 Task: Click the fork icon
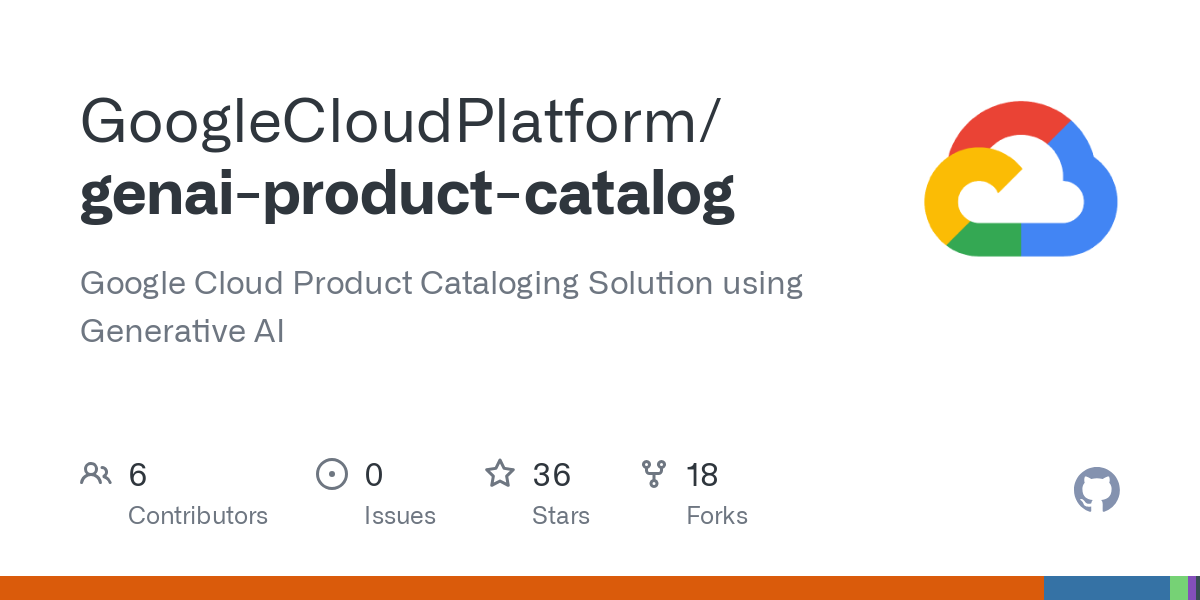pyautogui.click(x=654, y=474)
